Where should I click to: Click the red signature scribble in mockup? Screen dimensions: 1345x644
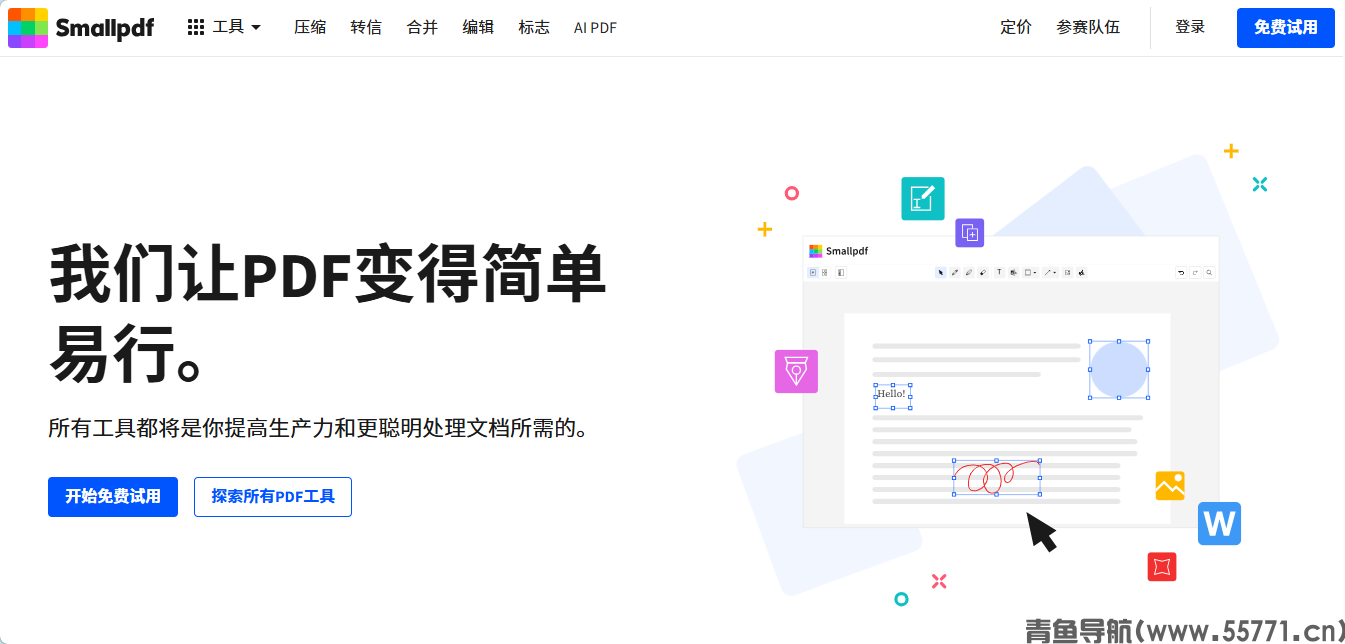[x=996, y=478]
